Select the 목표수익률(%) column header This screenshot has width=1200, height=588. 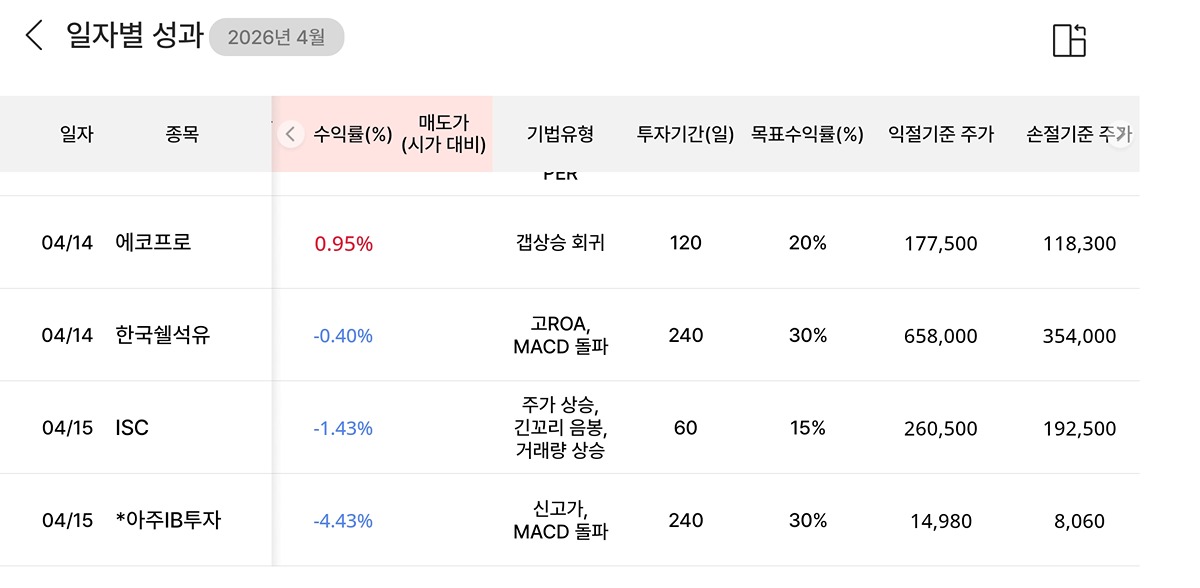point(807,134)
